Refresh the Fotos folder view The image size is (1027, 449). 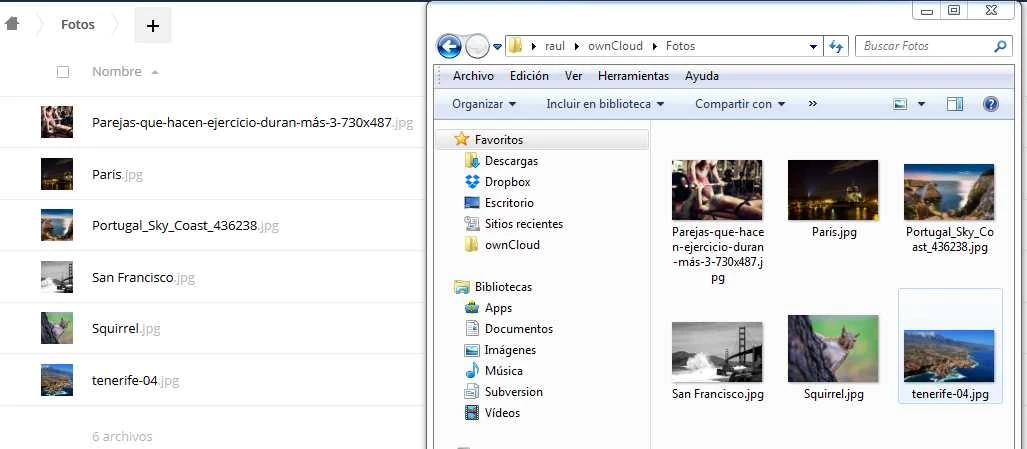(x=836, y=46)
